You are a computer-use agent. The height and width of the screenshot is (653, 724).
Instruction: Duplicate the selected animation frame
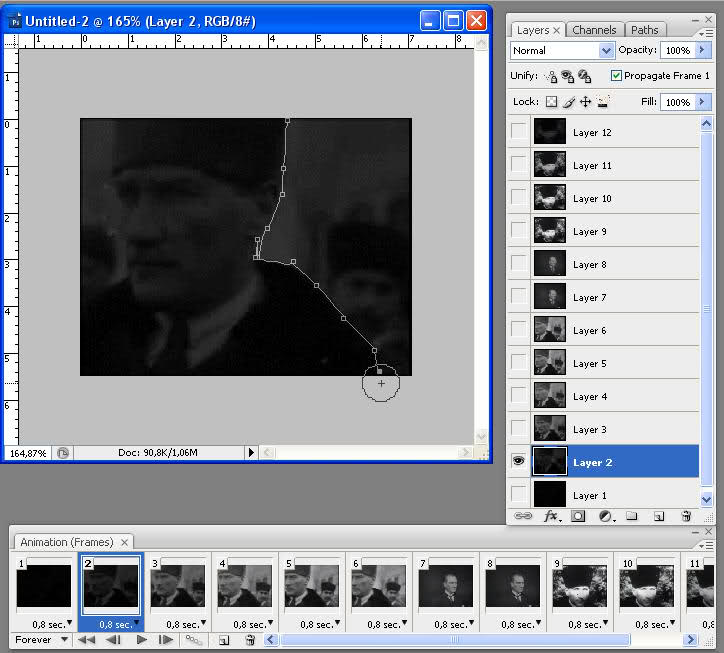[224, 640]
